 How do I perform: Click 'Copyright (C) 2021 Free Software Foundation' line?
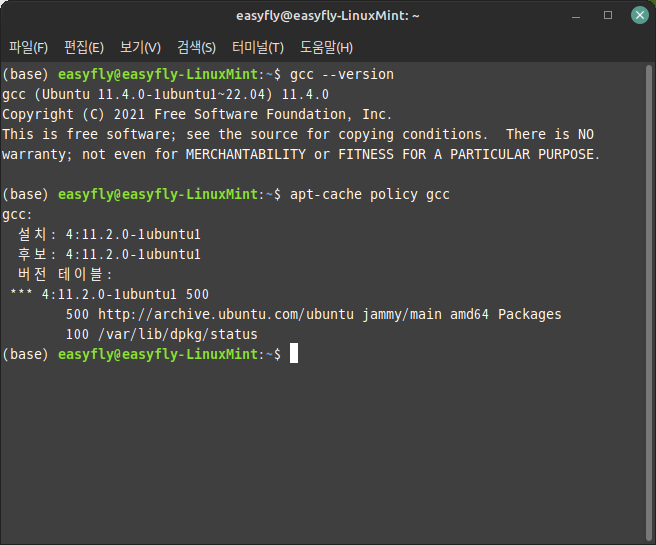pos(197,114)
